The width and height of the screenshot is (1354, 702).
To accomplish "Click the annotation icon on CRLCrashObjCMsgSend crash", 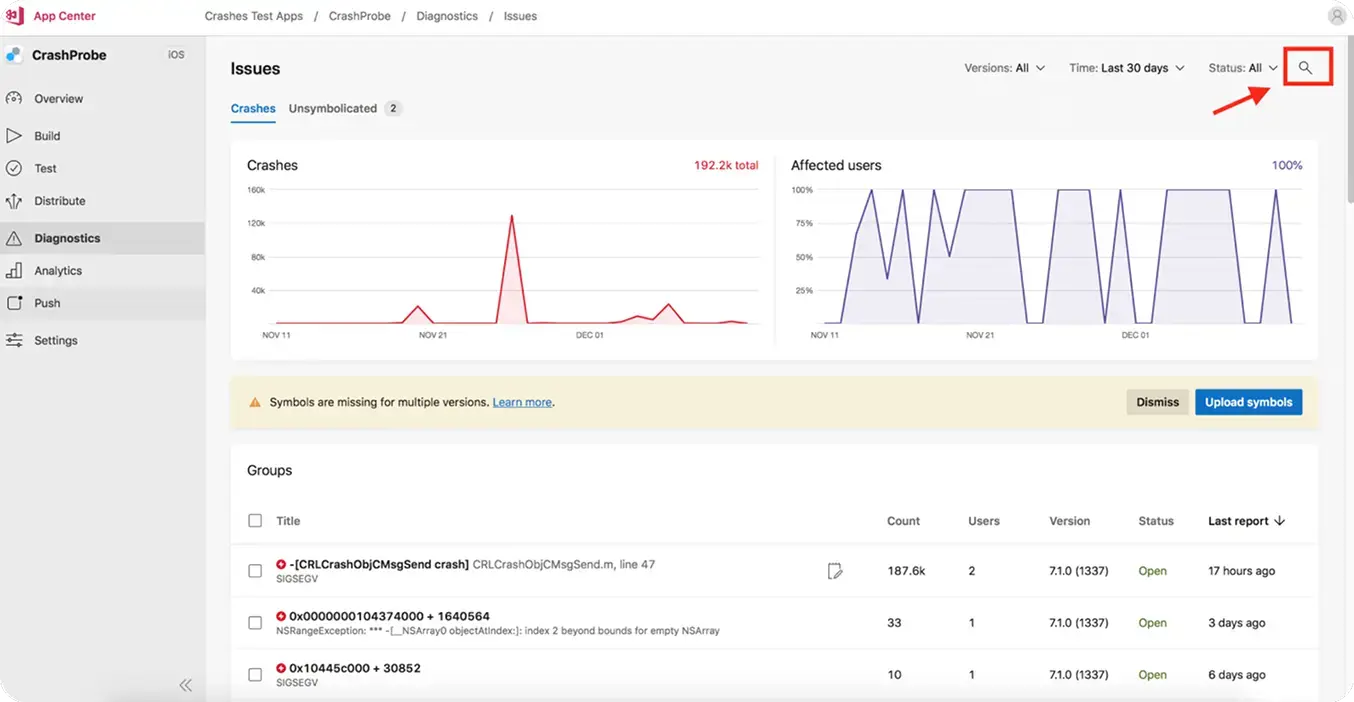I will point(835,570).
